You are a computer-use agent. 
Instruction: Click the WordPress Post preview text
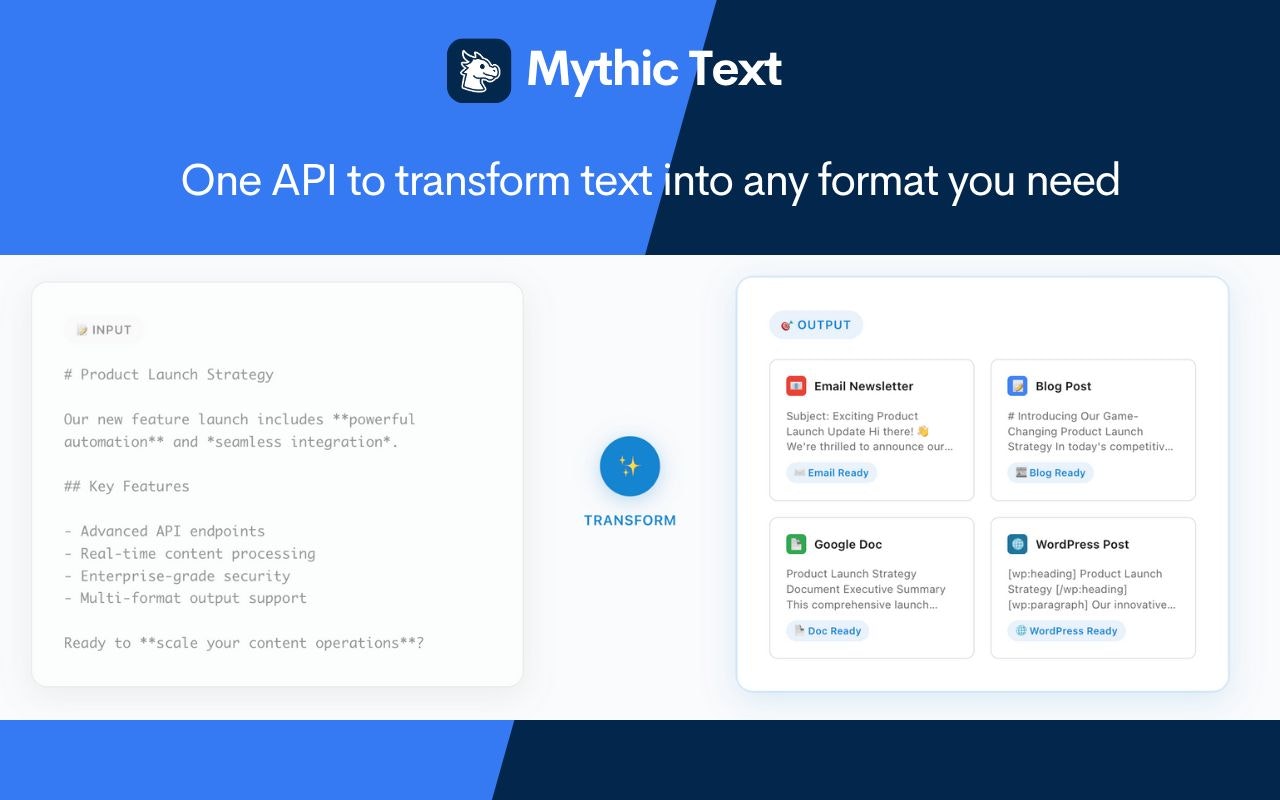[x=1091, y=589]
